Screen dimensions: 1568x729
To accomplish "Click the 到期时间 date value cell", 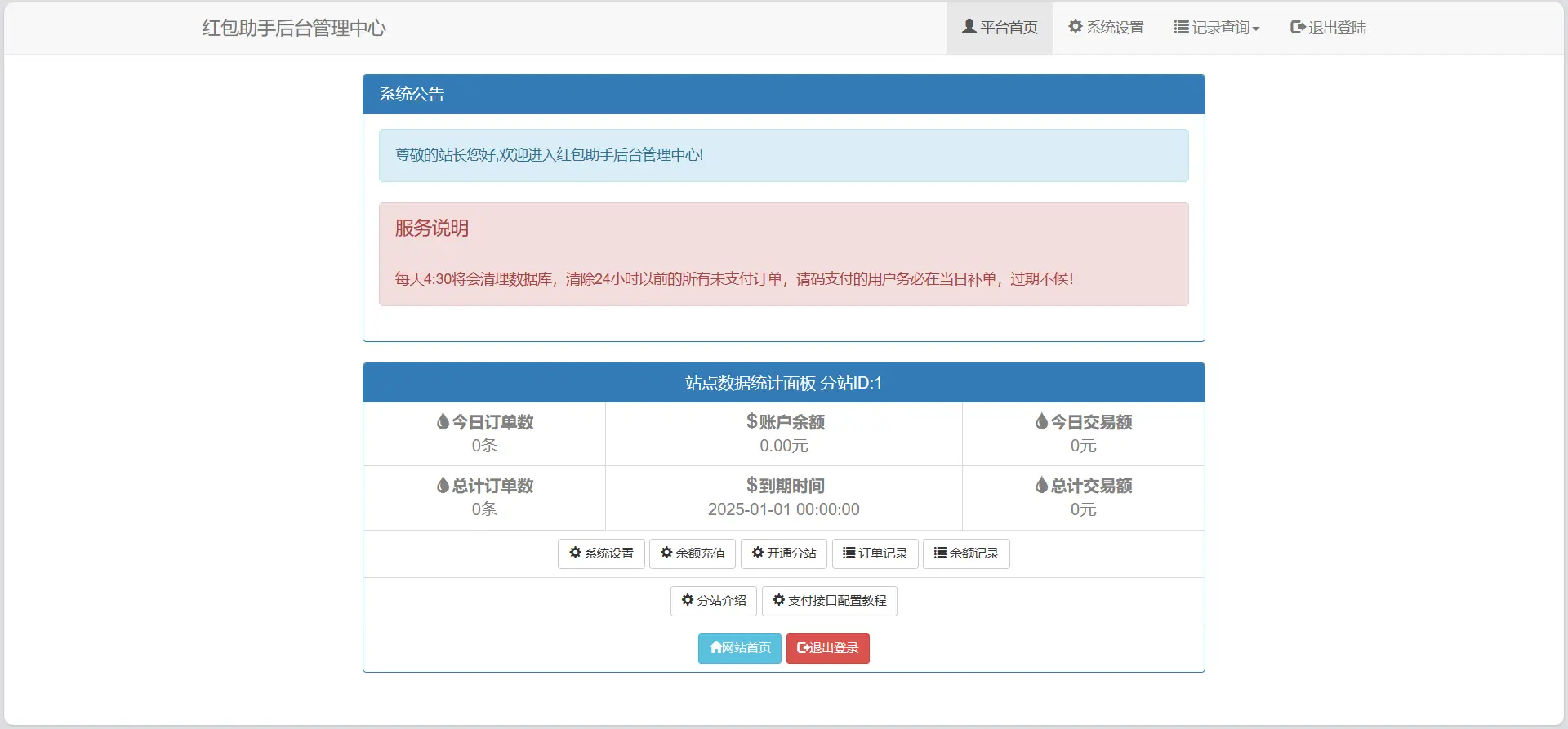I will point(783,509).
